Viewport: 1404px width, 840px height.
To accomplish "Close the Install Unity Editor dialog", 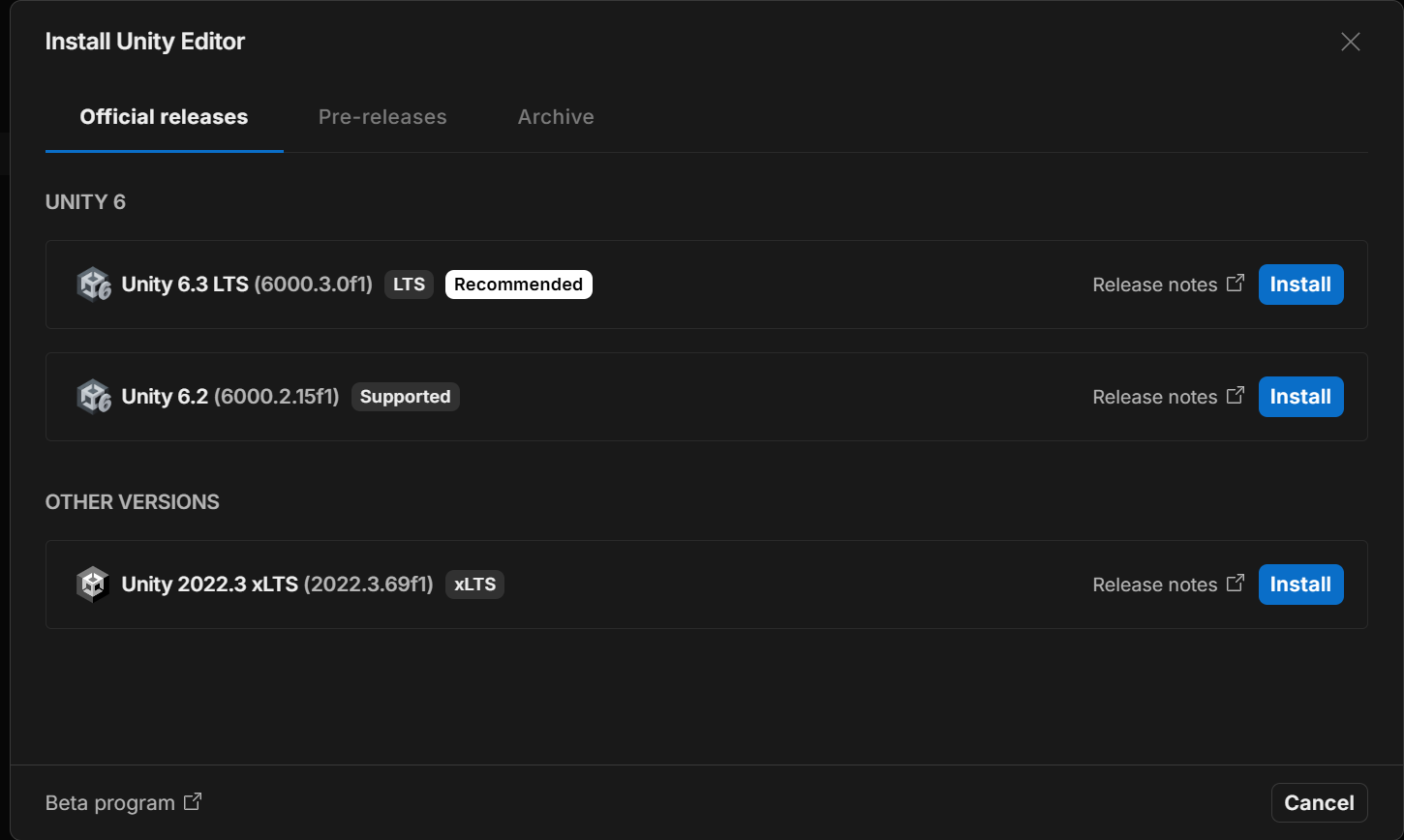I will tap(1350, 42).
